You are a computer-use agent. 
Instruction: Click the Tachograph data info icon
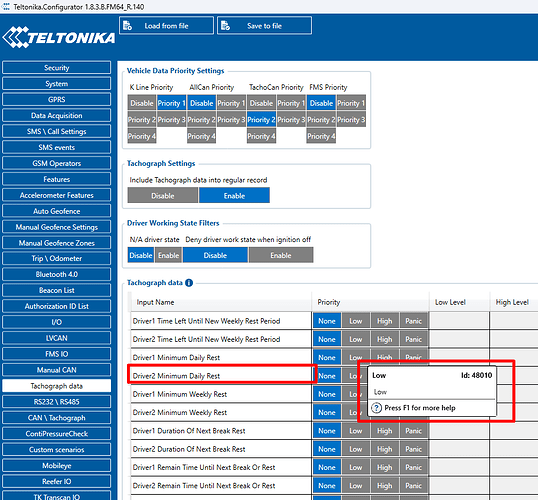click(189, 283)
